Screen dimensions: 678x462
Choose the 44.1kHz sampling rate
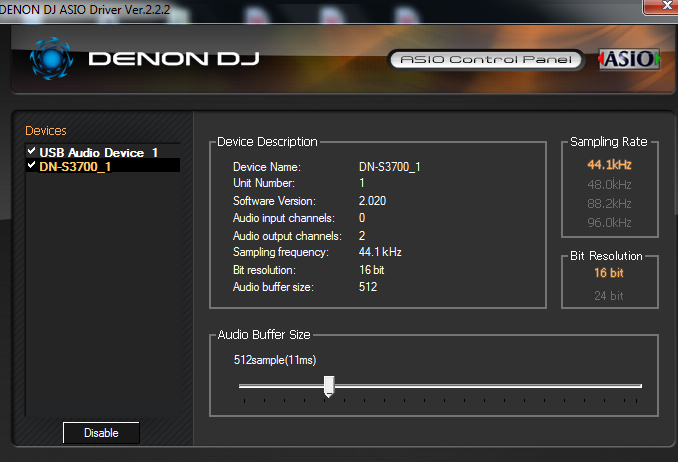[x=609, y=165]
